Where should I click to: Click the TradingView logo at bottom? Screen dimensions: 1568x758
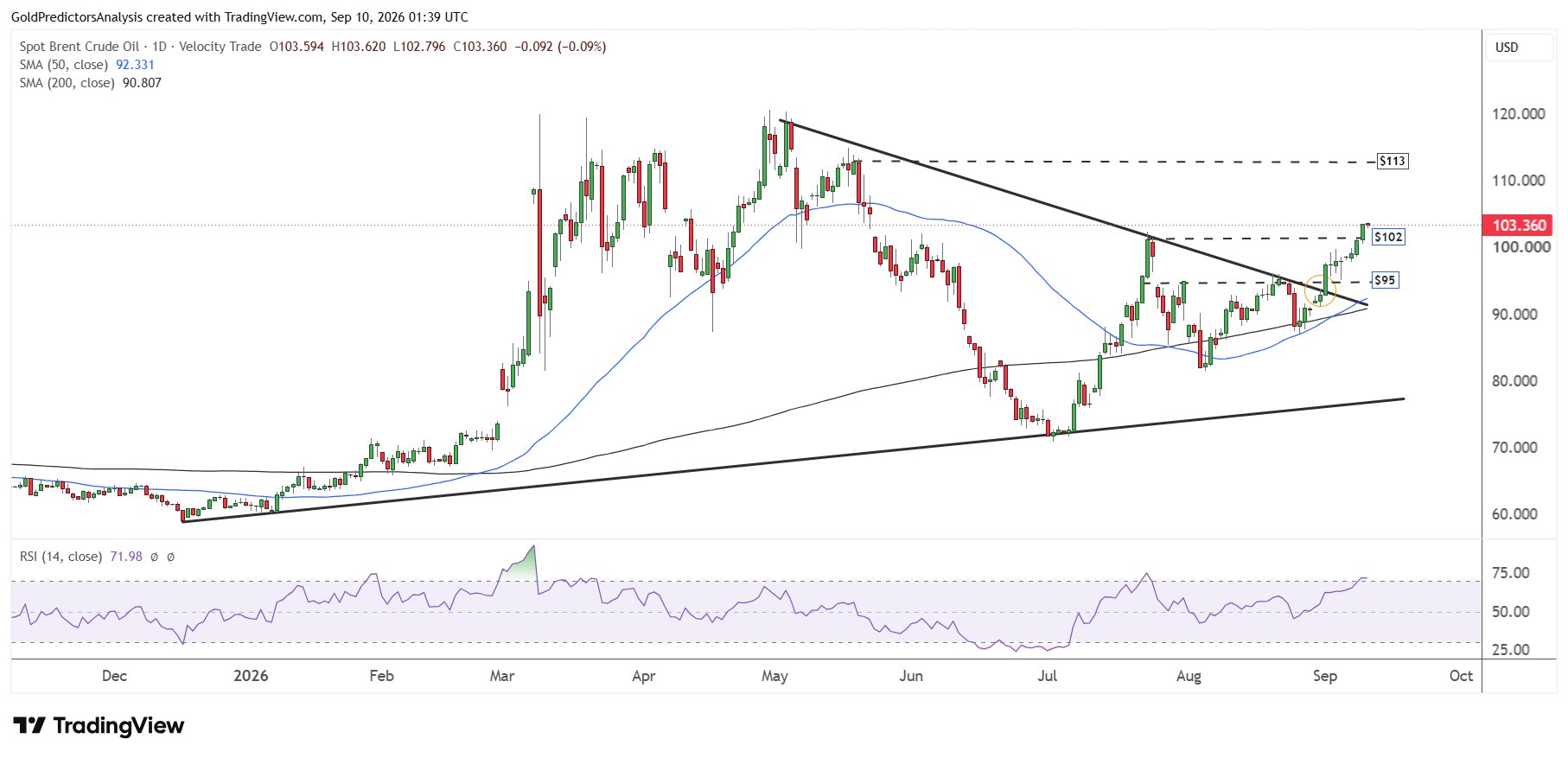coord(99,725)
